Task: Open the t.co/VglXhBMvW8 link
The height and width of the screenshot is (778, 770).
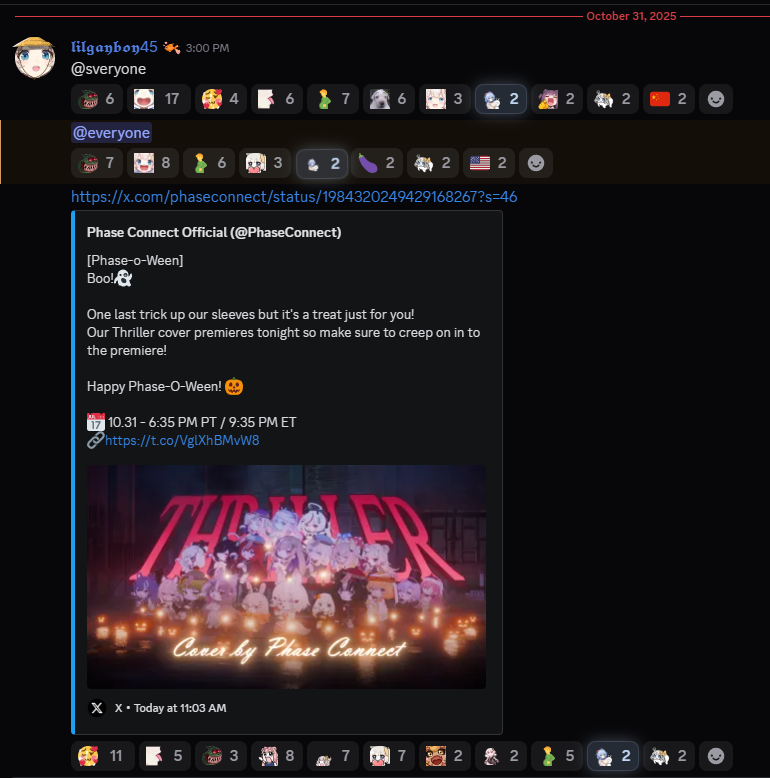Action: pyautogui.click(x=182, y=441)
